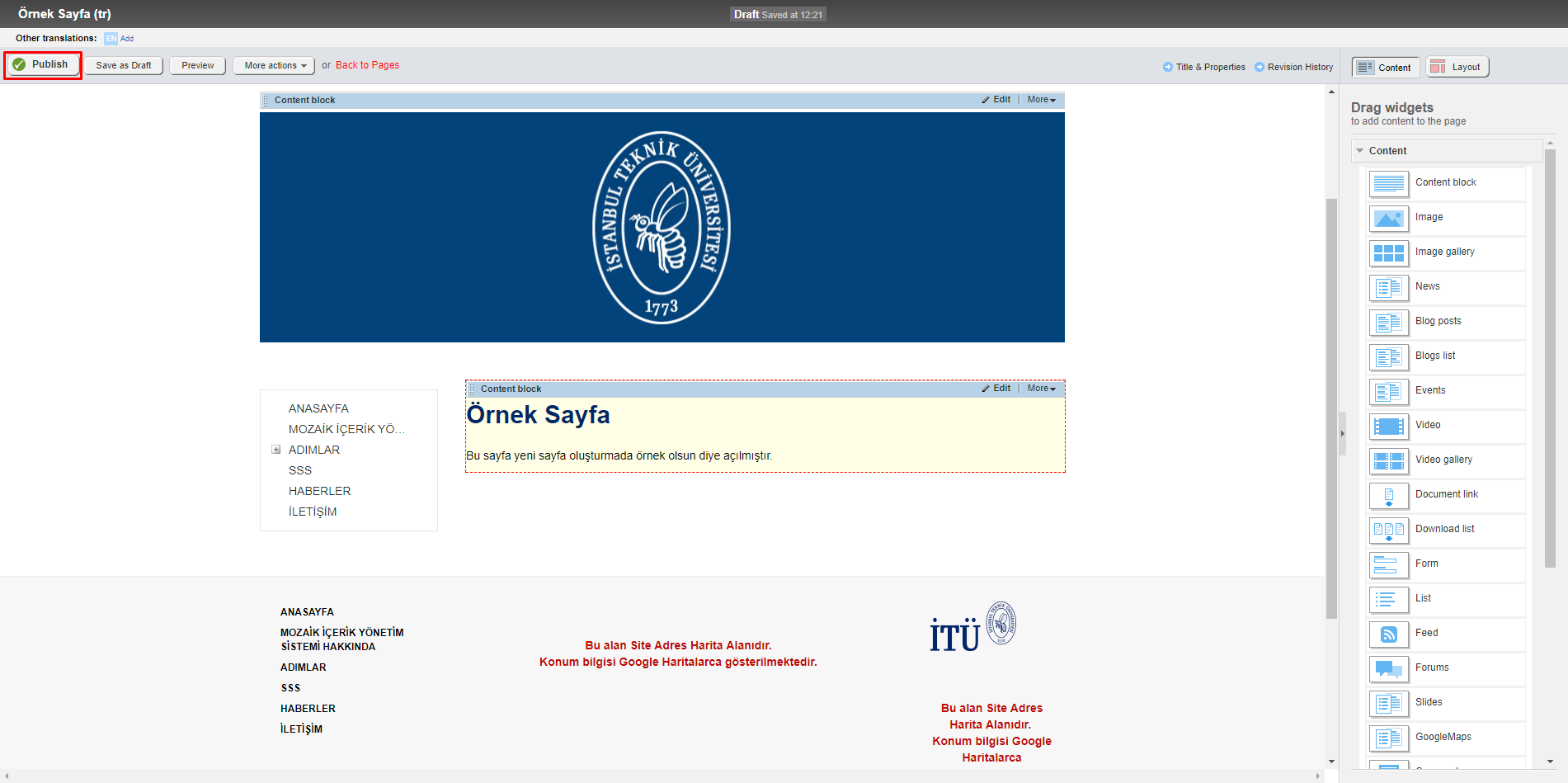Image resolution: width=1568 pixels, height=783 pixels.
Task: Click the page scrollbar down arrow
Action: point(1331,762)
